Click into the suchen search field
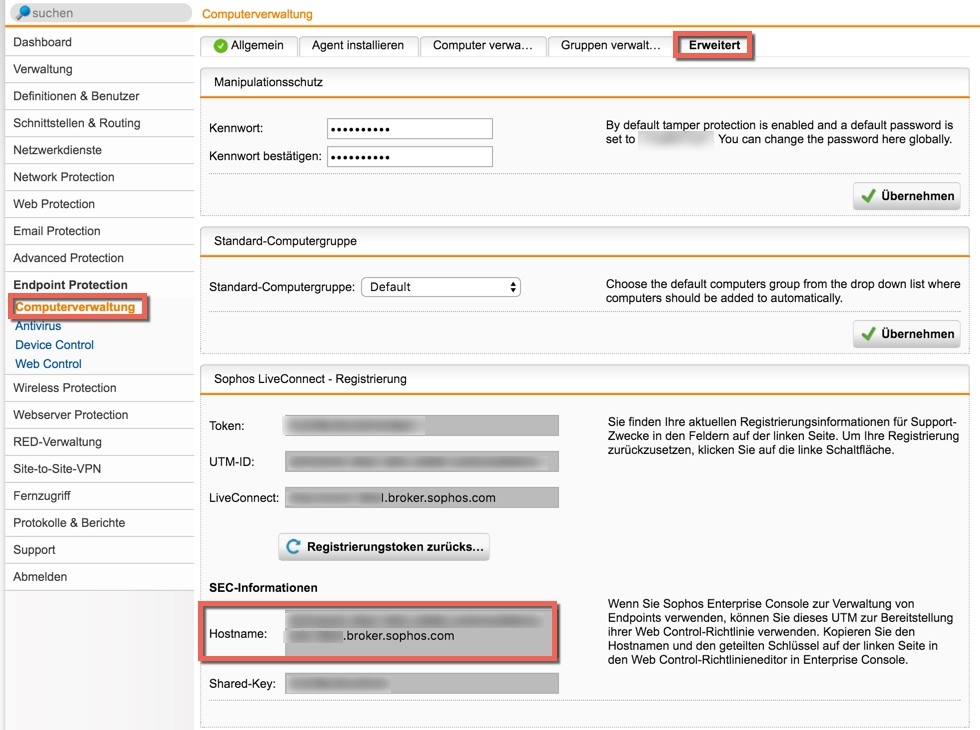 101,12
